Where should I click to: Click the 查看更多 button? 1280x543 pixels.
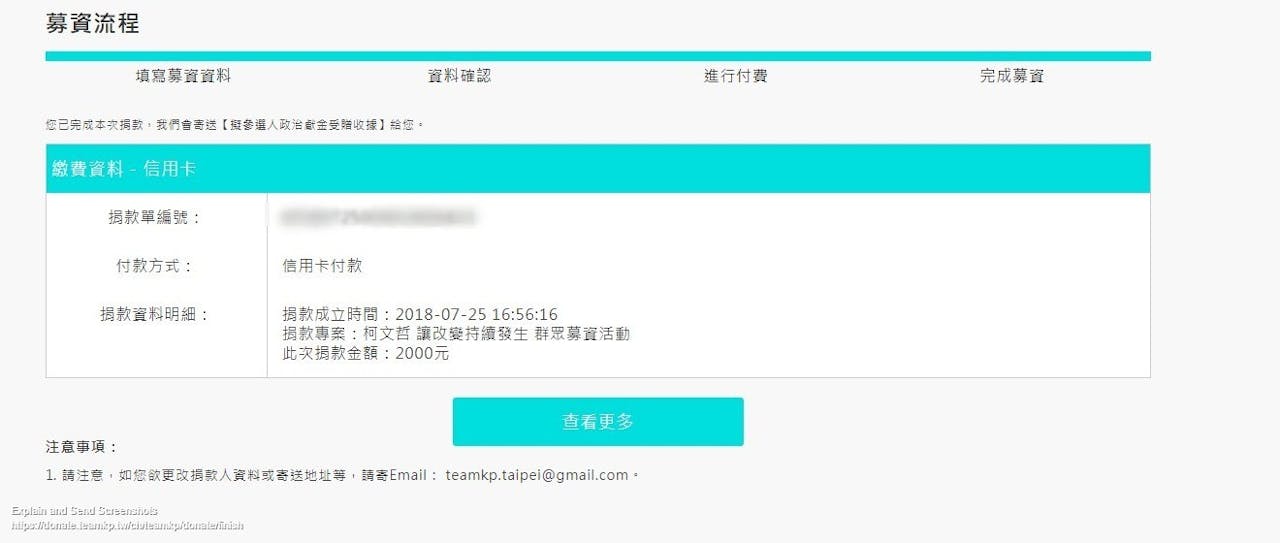598,422
